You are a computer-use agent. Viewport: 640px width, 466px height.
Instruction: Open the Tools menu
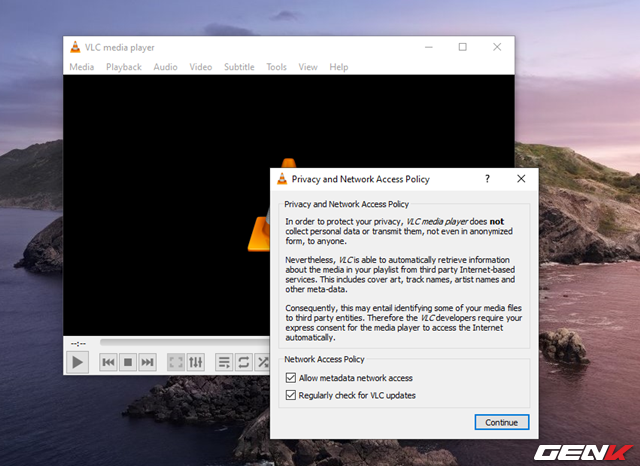[x=276, y=67]
